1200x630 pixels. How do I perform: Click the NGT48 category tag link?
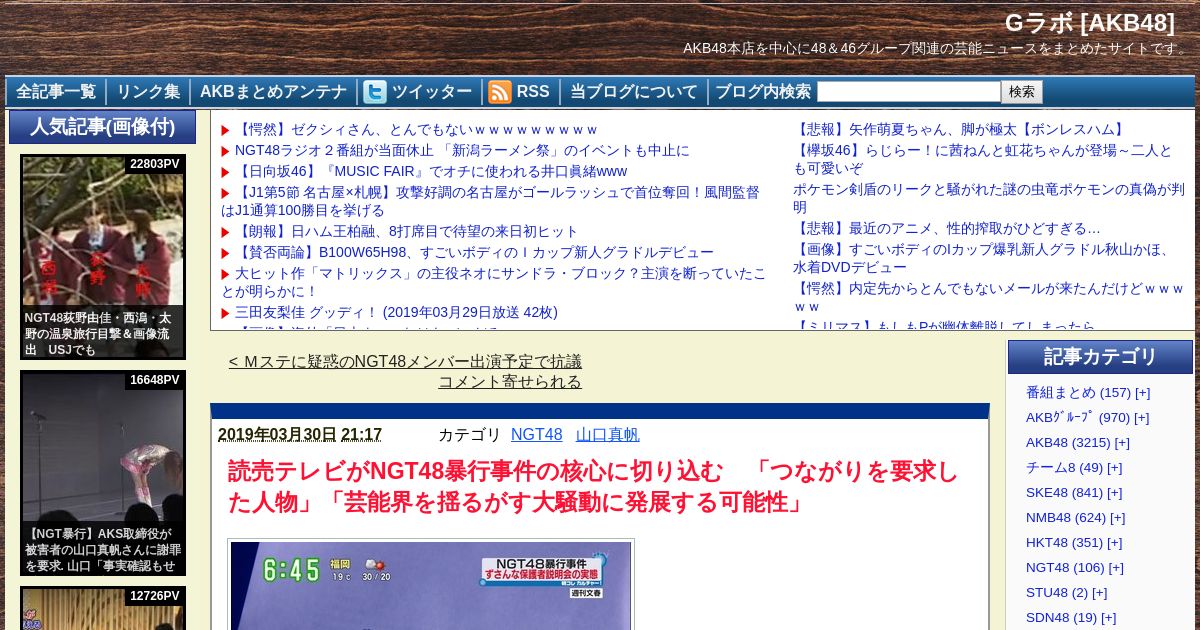click(x=537, y=435)
